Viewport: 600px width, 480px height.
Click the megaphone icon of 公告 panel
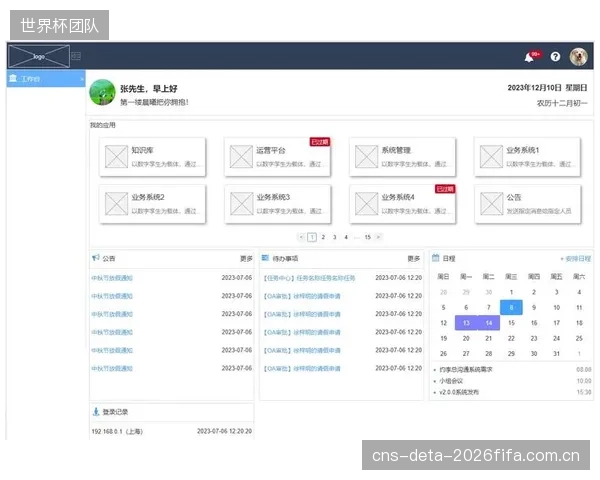click(96, 258)
